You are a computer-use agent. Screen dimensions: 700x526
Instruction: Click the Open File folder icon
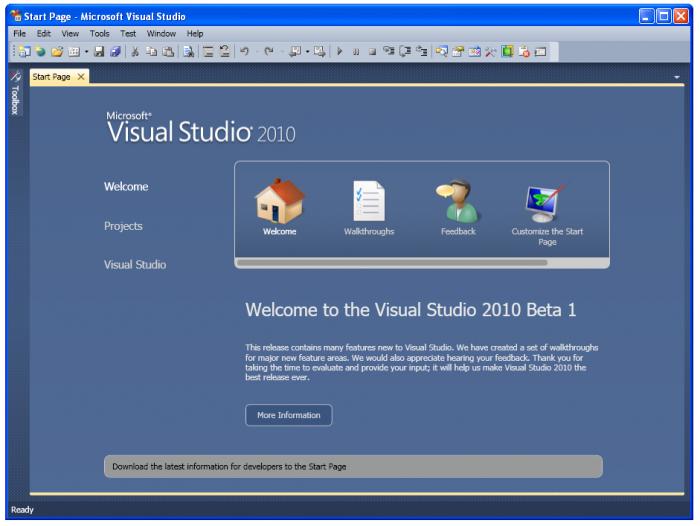[x=57, y=51]
